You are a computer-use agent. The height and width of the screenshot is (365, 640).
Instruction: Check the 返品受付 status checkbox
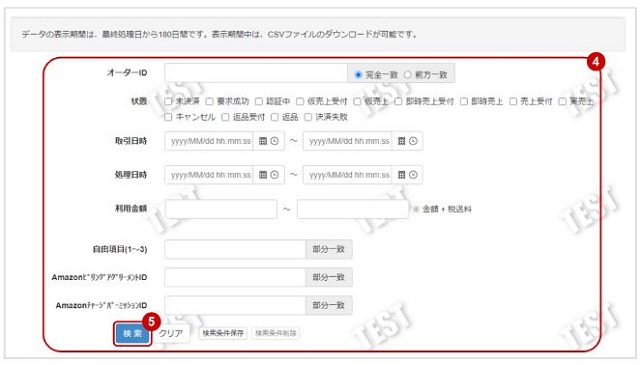coord(225,117)
